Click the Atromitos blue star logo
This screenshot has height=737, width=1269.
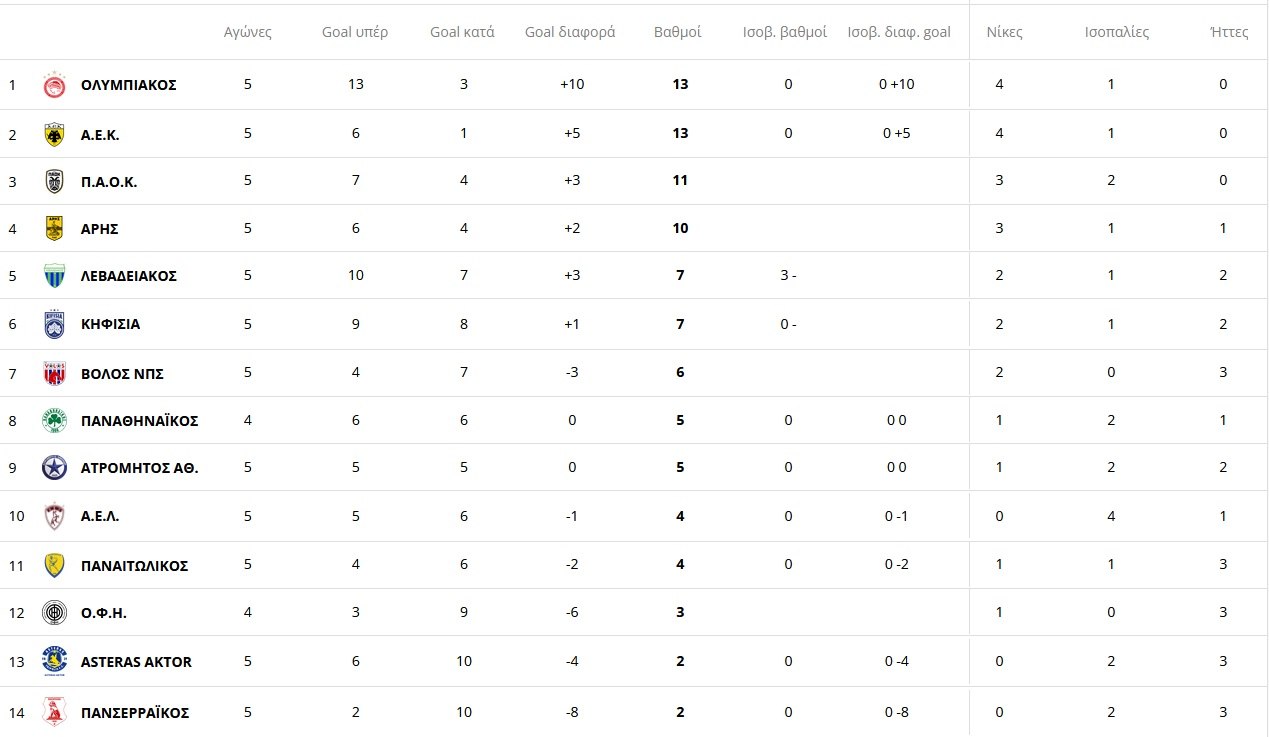click(x=54, y=468)
